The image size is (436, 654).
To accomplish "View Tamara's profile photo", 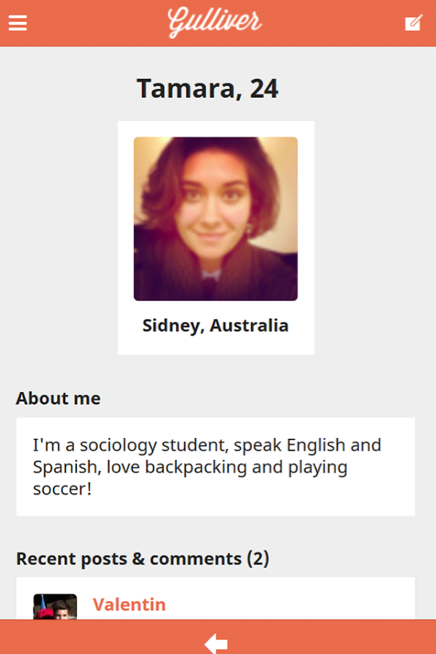I will pos(216,219).
